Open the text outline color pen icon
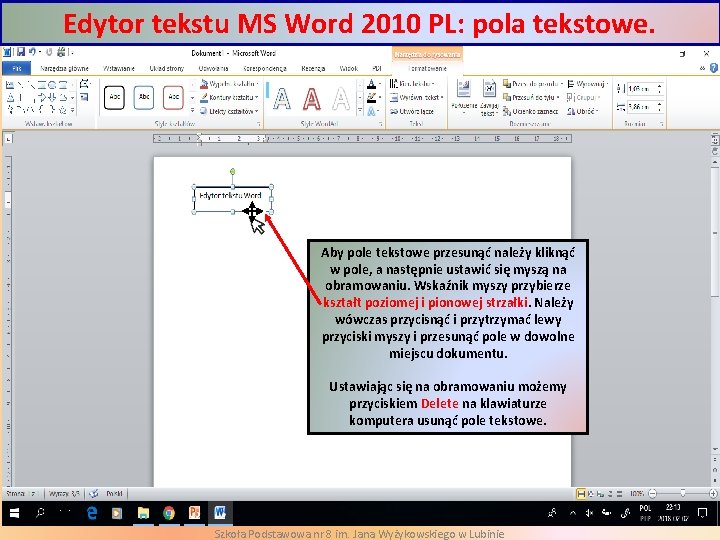Viewport: 720px width, 540px height. click(372, 97)
